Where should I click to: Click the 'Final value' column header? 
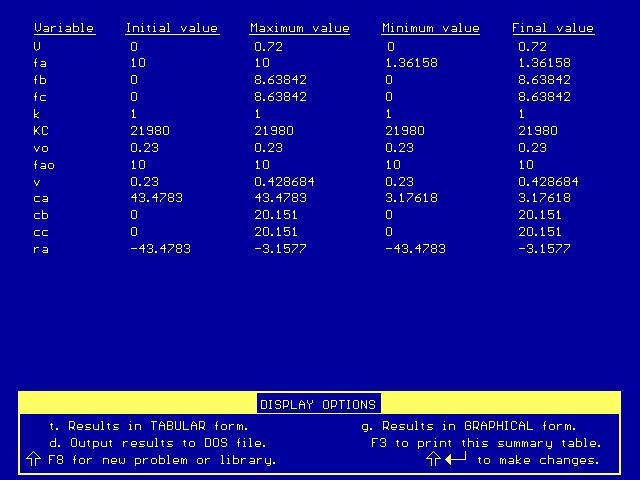(553, 28)
